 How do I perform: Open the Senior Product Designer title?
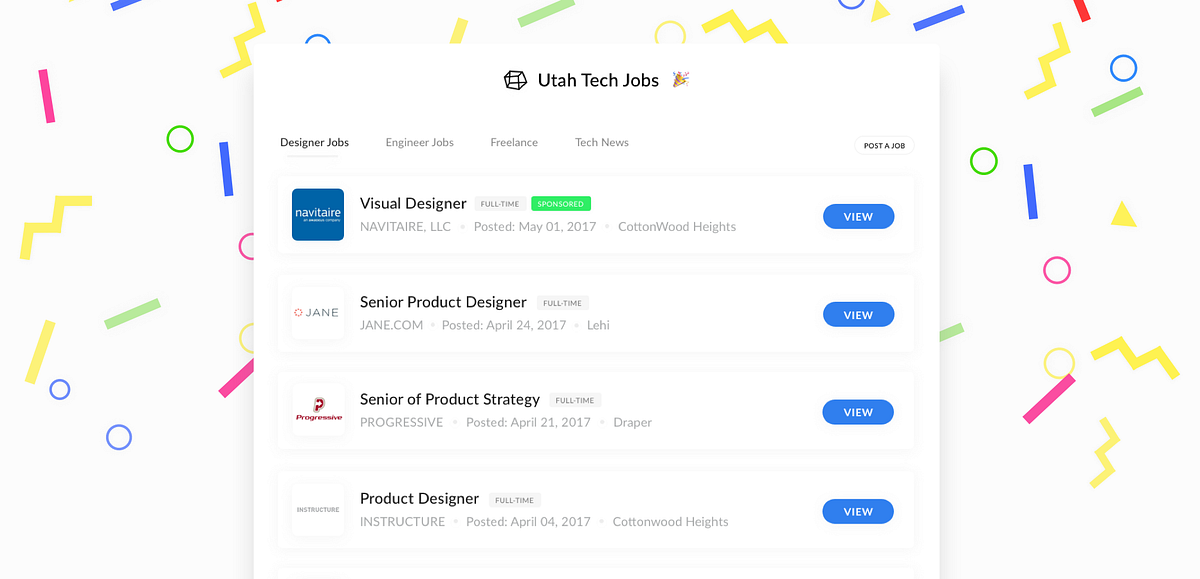443,302
